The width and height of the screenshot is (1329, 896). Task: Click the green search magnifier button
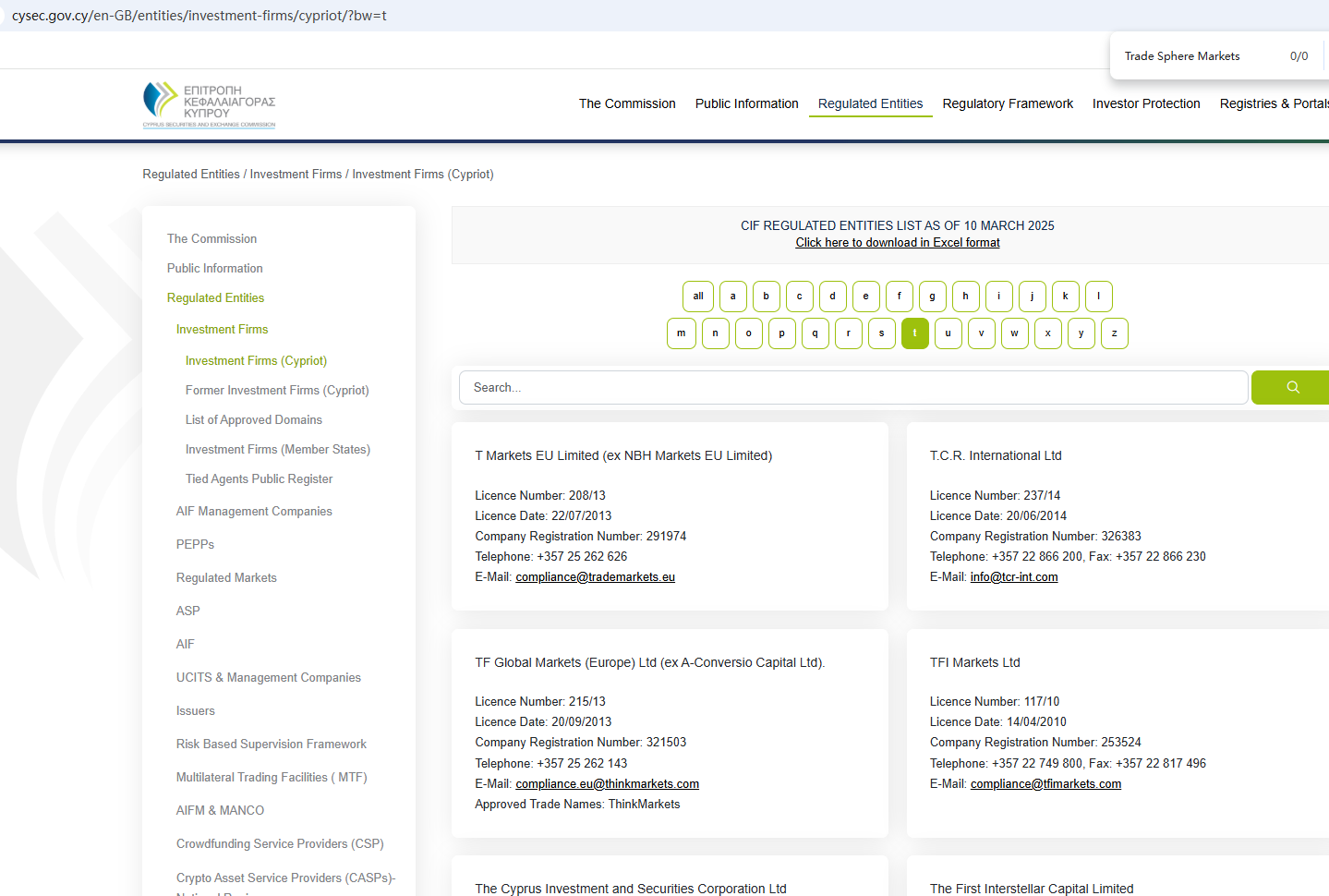(x=1292, y=388)
